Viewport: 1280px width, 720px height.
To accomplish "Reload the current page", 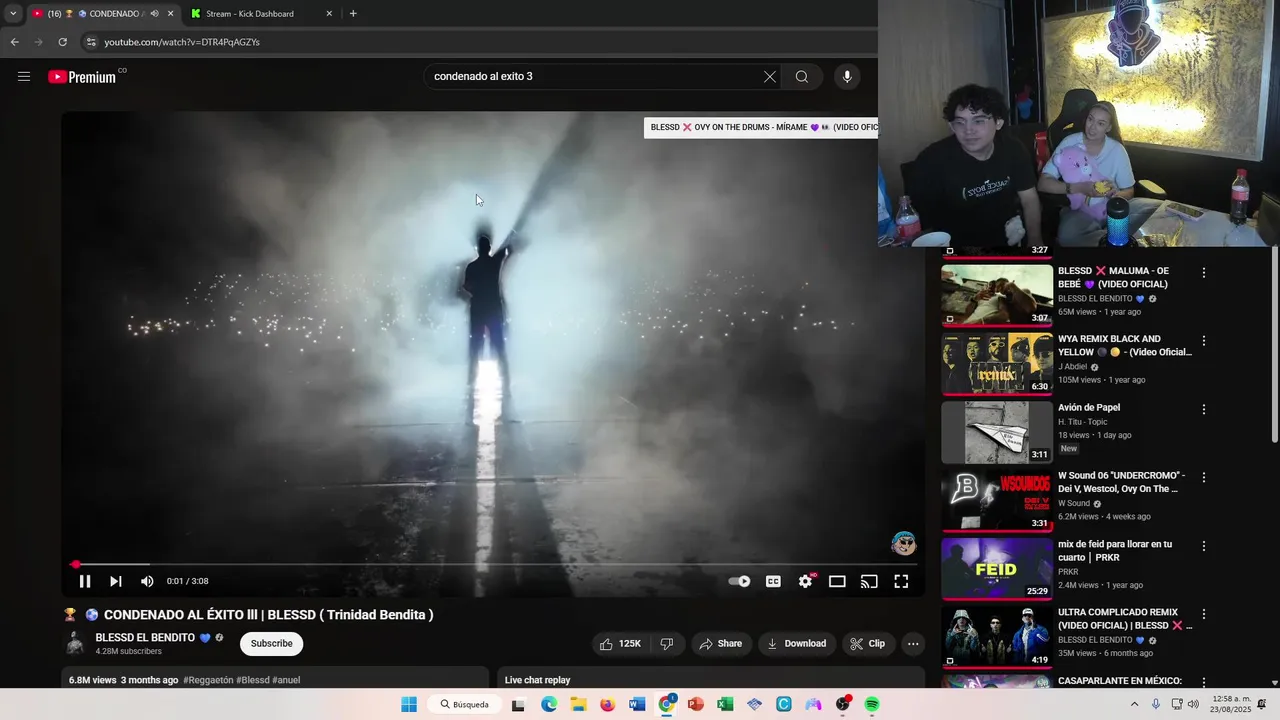I will pyautogui.click(x=62, y=42).
